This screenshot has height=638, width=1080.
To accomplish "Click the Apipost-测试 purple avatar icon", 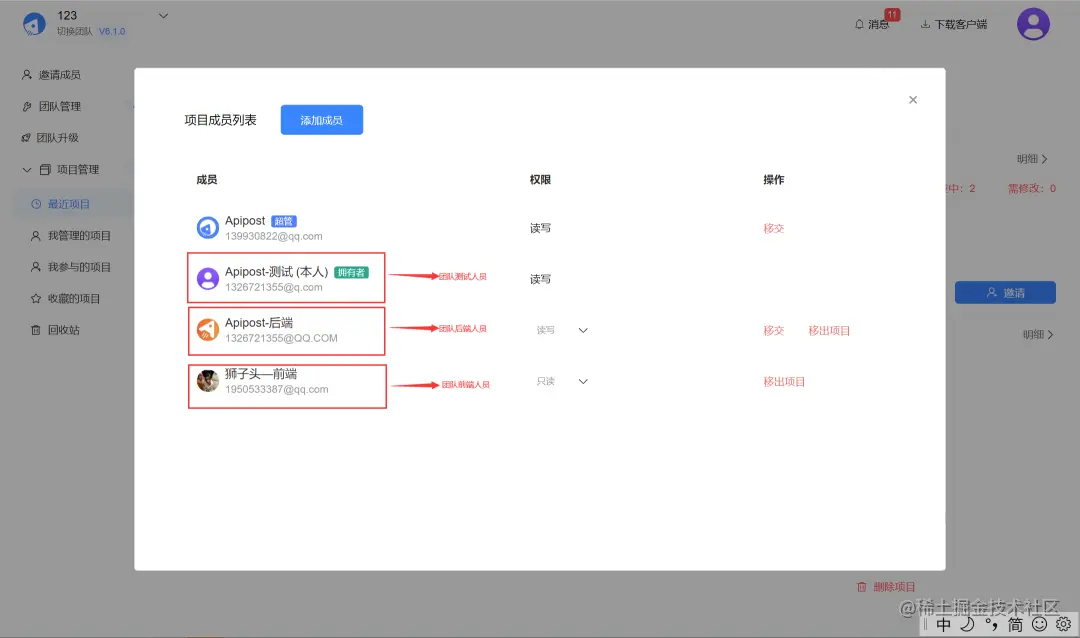I will pos(207,278).
